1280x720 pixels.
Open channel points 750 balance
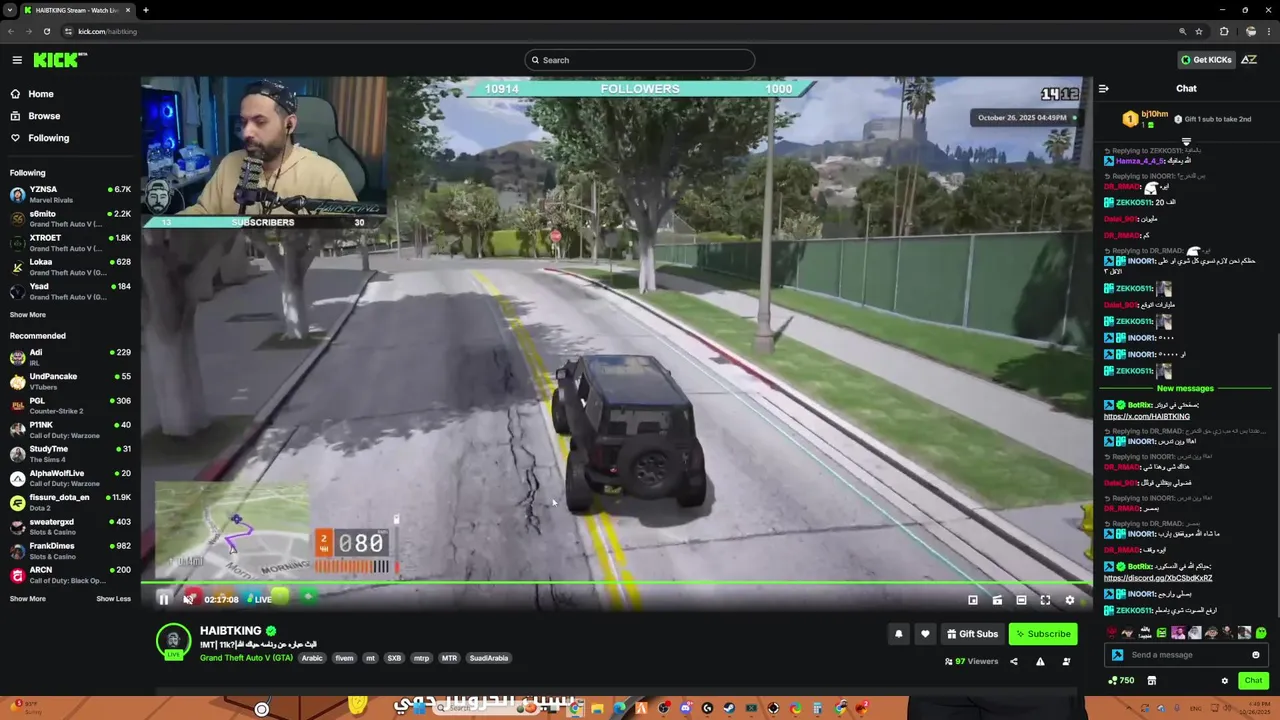[x=1121, y=681]
